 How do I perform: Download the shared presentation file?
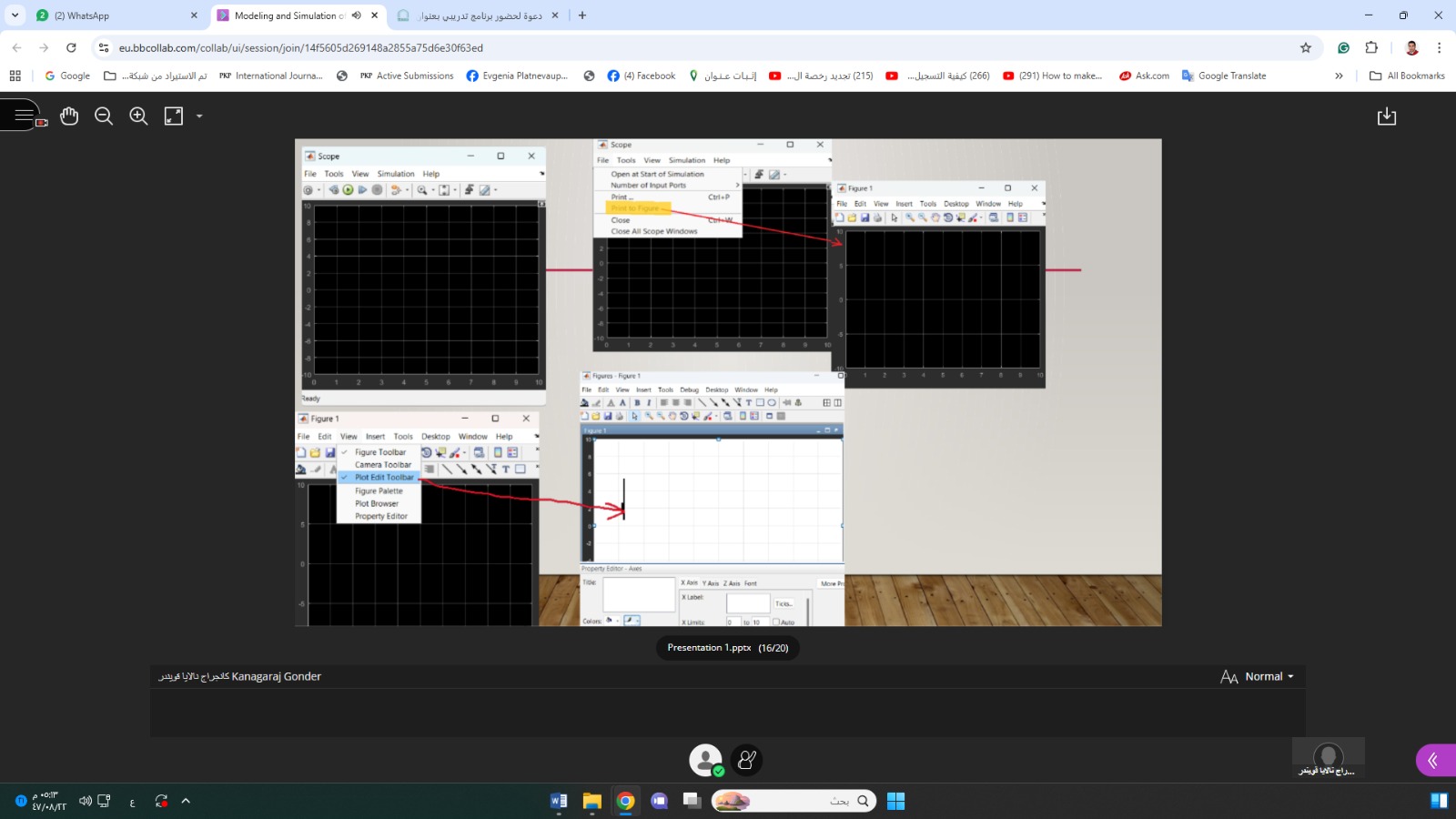pyautogui.click(x=1386, y=116)
